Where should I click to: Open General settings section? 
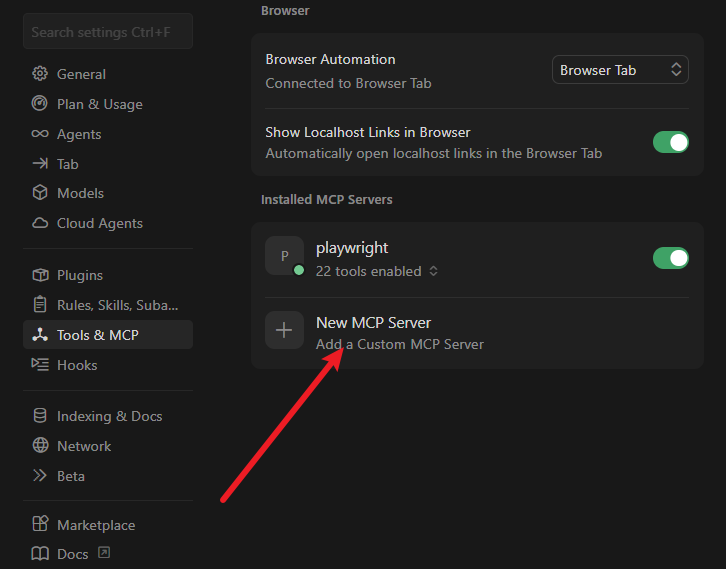tap(108, 74)
